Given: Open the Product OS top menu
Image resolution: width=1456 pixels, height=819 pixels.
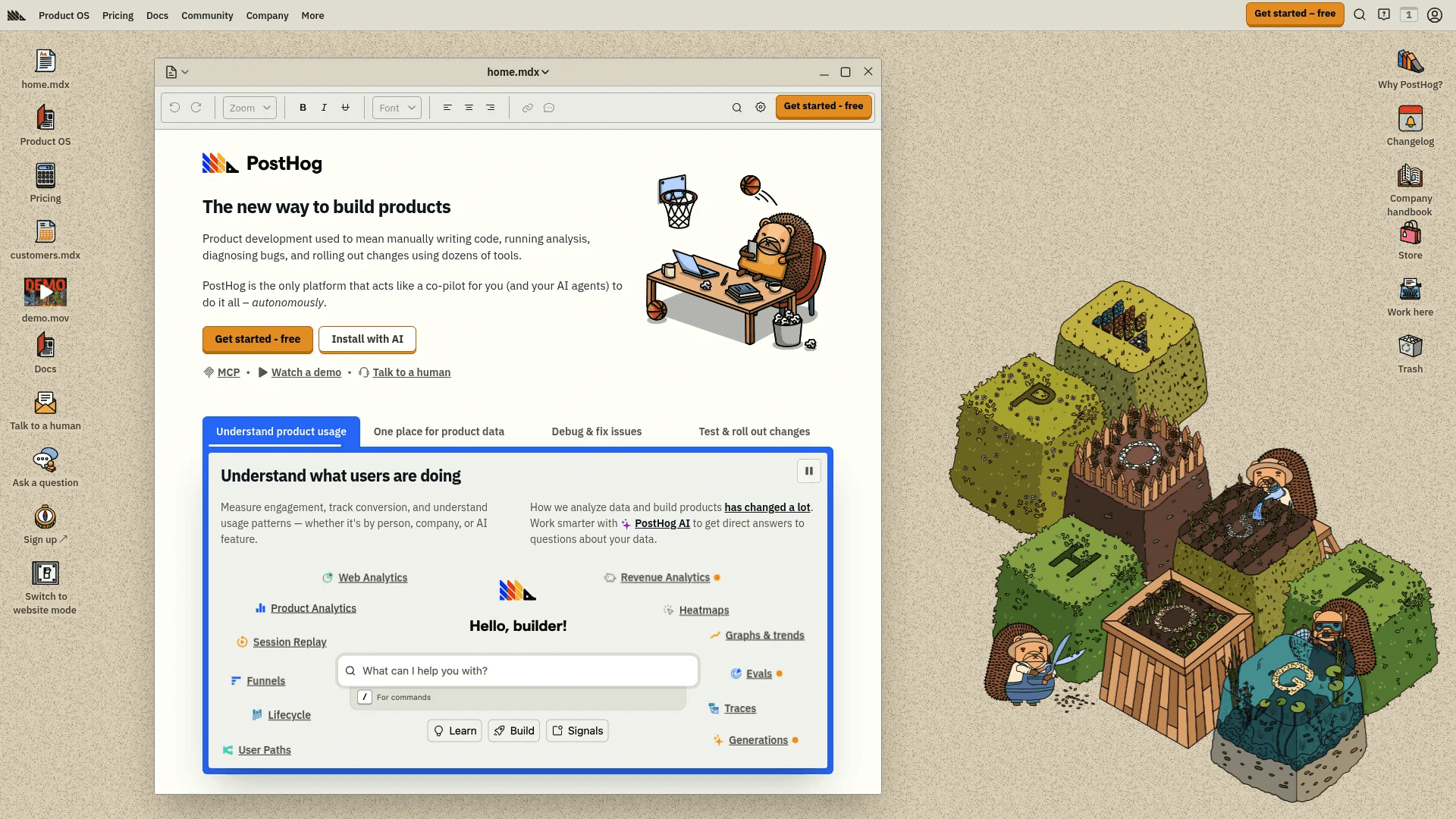Looking at the screenshot, I should [x=64, y=15].
